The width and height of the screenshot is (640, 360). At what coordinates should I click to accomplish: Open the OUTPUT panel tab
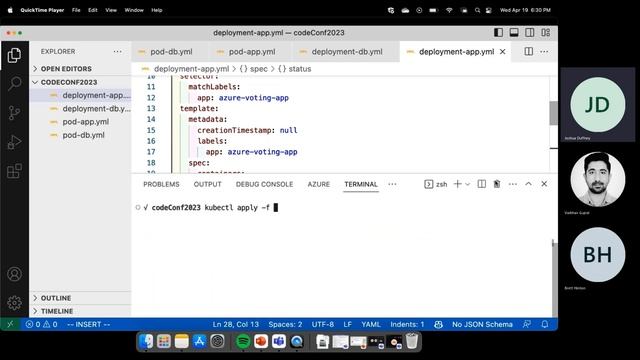click(x=207, y=184)
